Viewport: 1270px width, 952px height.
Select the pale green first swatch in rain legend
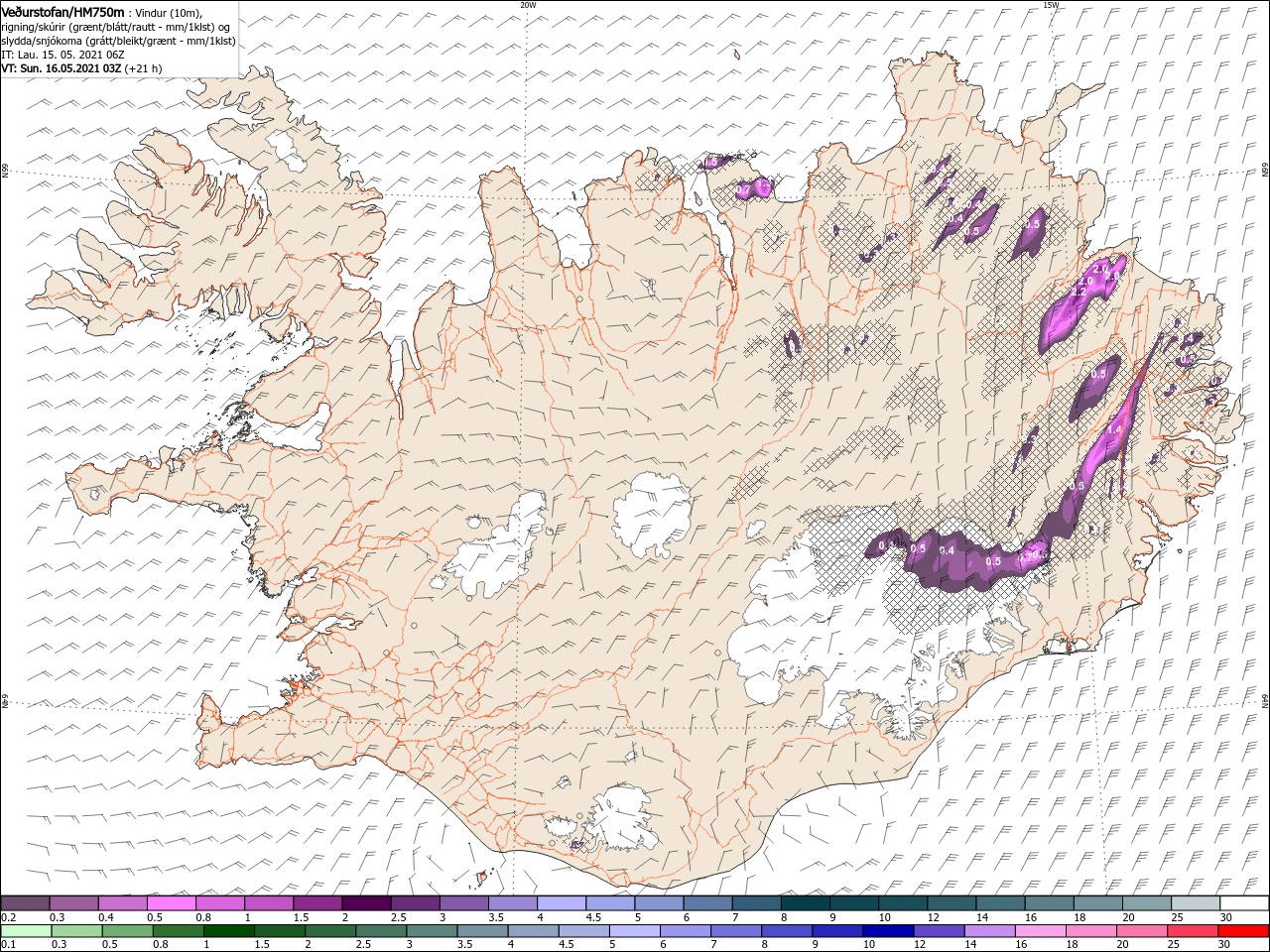pos(26,931)
